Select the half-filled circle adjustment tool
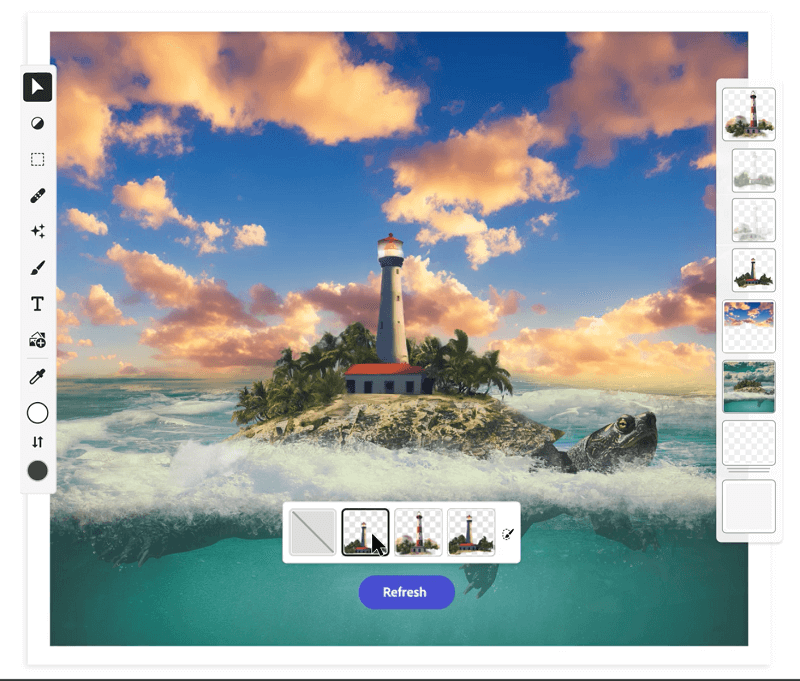 coord(37,123)
